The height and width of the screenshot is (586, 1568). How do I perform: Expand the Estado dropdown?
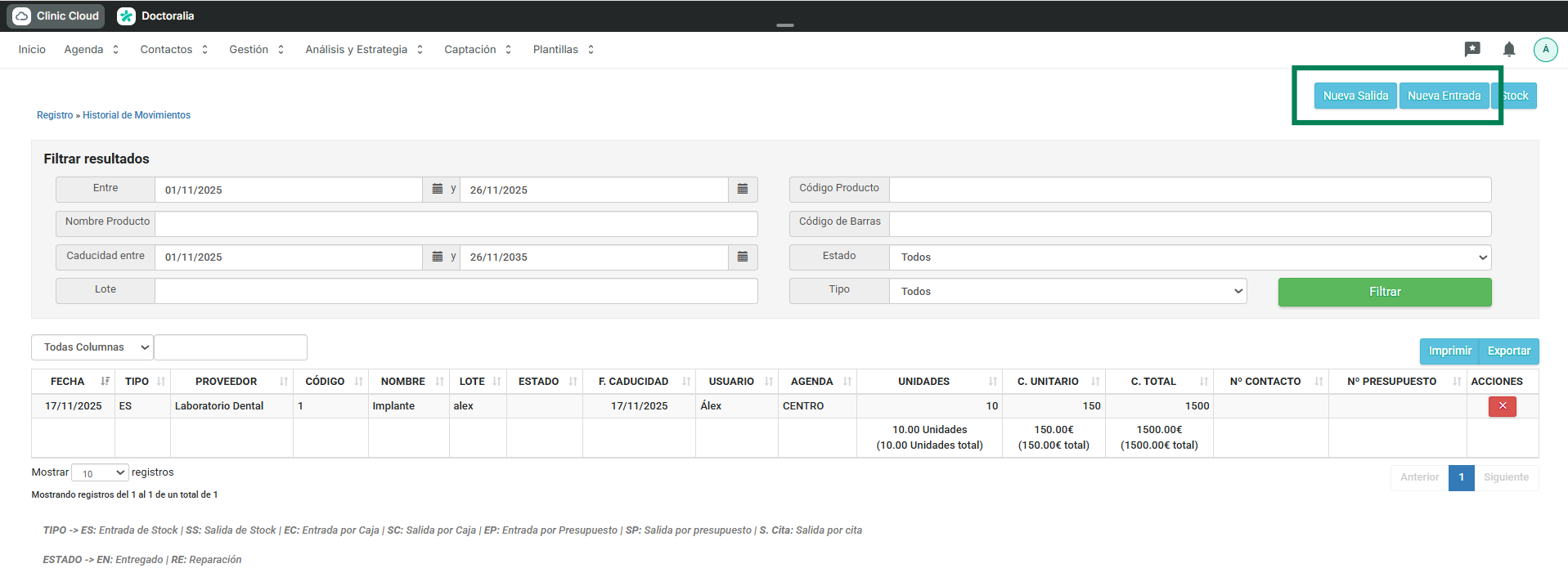pyautogui.click(x=1189, y=257)
